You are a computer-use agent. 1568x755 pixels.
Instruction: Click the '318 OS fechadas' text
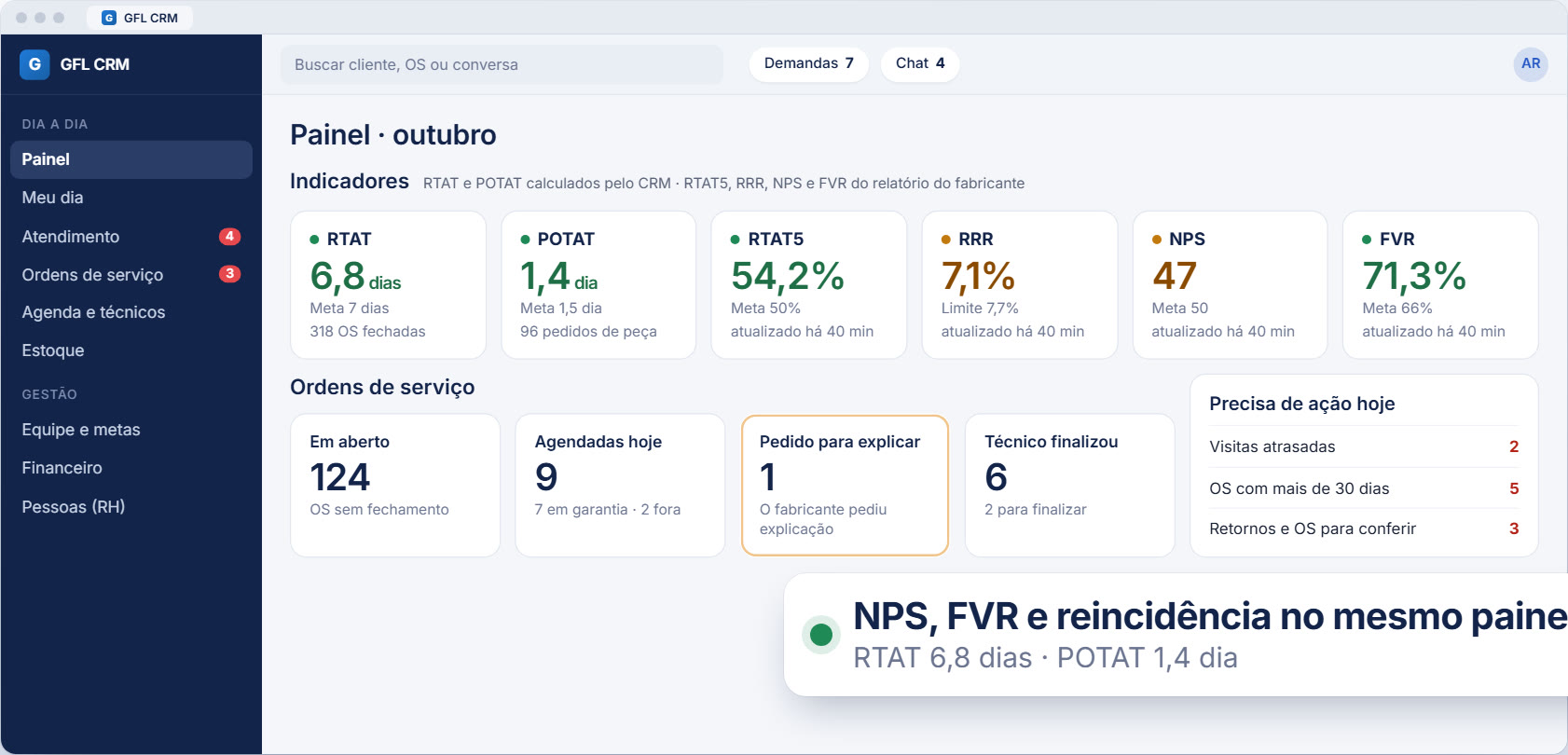tap(367, 331)
